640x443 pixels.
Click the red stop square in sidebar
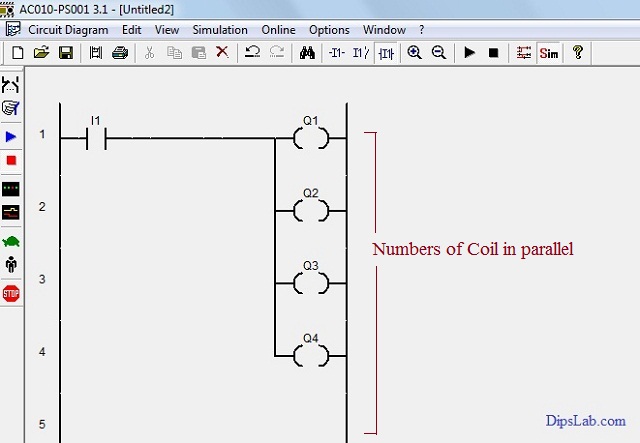[x=11, y=160]
